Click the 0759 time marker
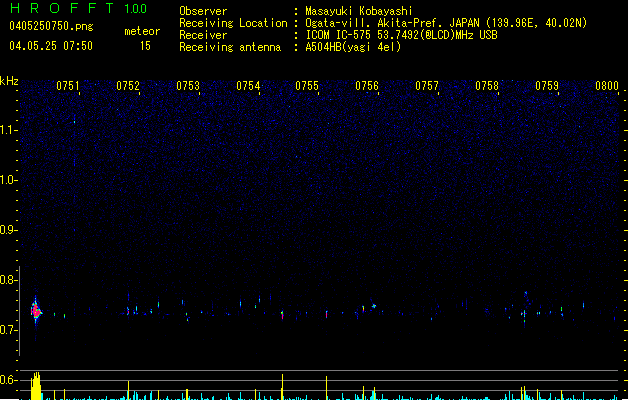This screenshot has width=629, height=400. (x=547, y=86)
